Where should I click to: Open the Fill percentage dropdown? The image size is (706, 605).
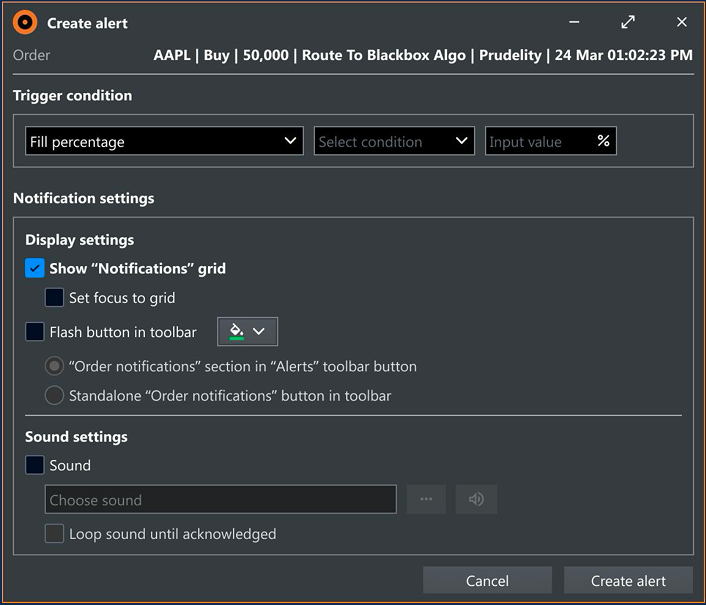pos(164,141)
